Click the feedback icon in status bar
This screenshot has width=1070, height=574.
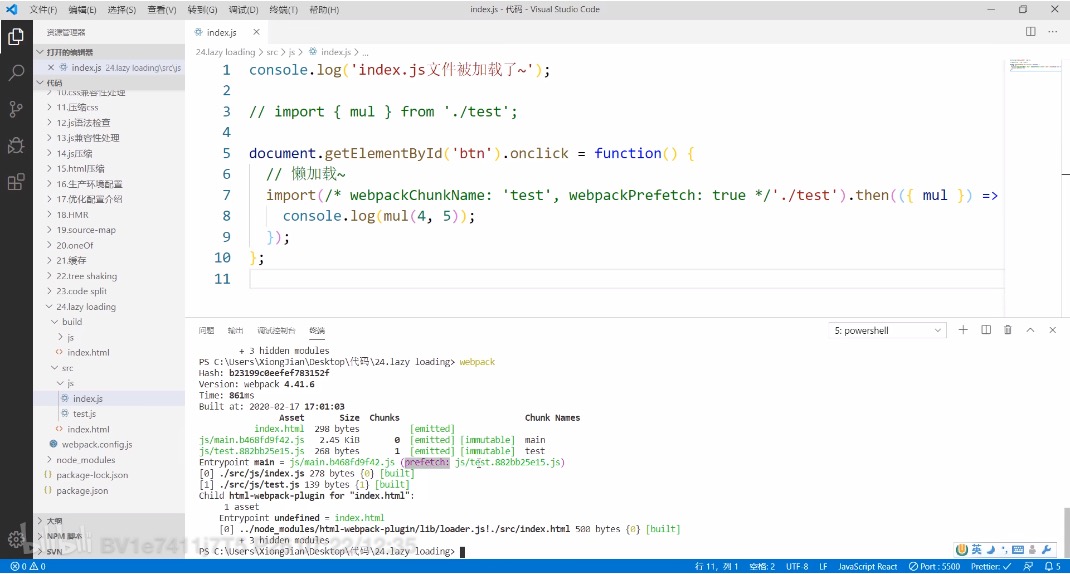click(x=1028, y=566)
